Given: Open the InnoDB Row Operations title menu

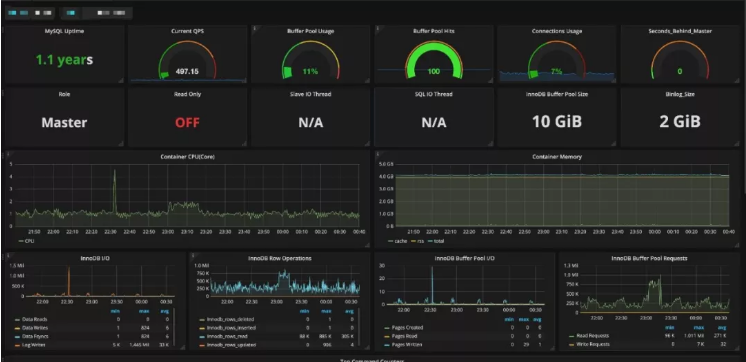Looking at the screenshot, I should [280, 258].
